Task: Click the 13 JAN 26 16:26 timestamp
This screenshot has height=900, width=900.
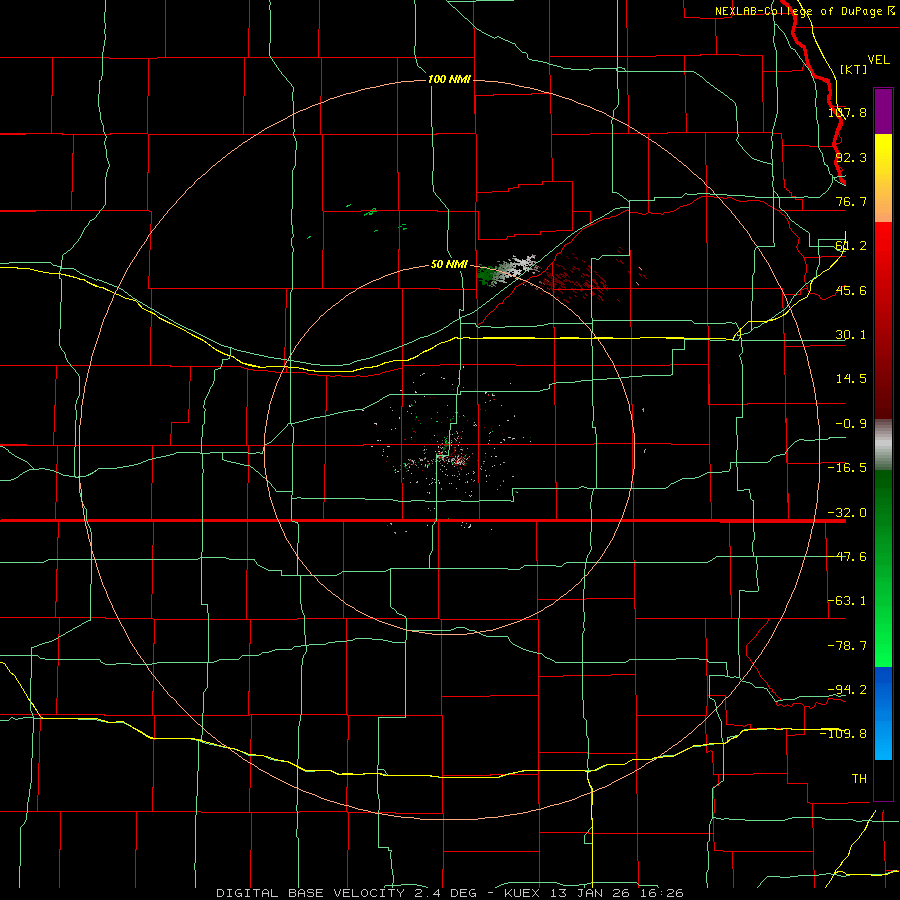Action: tap(617, 893)
